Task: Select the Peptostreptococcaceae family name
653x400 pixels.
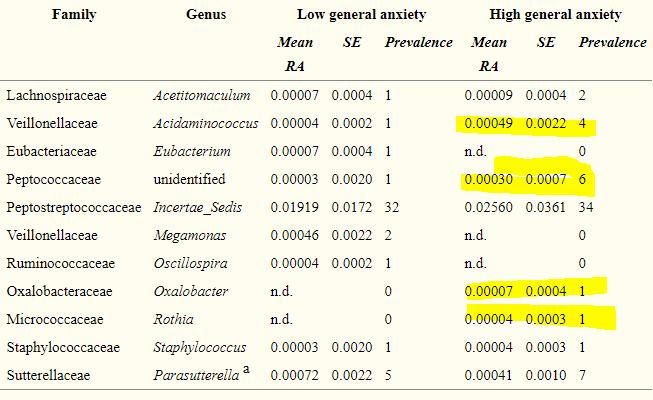Action: (x=74, y=208)
